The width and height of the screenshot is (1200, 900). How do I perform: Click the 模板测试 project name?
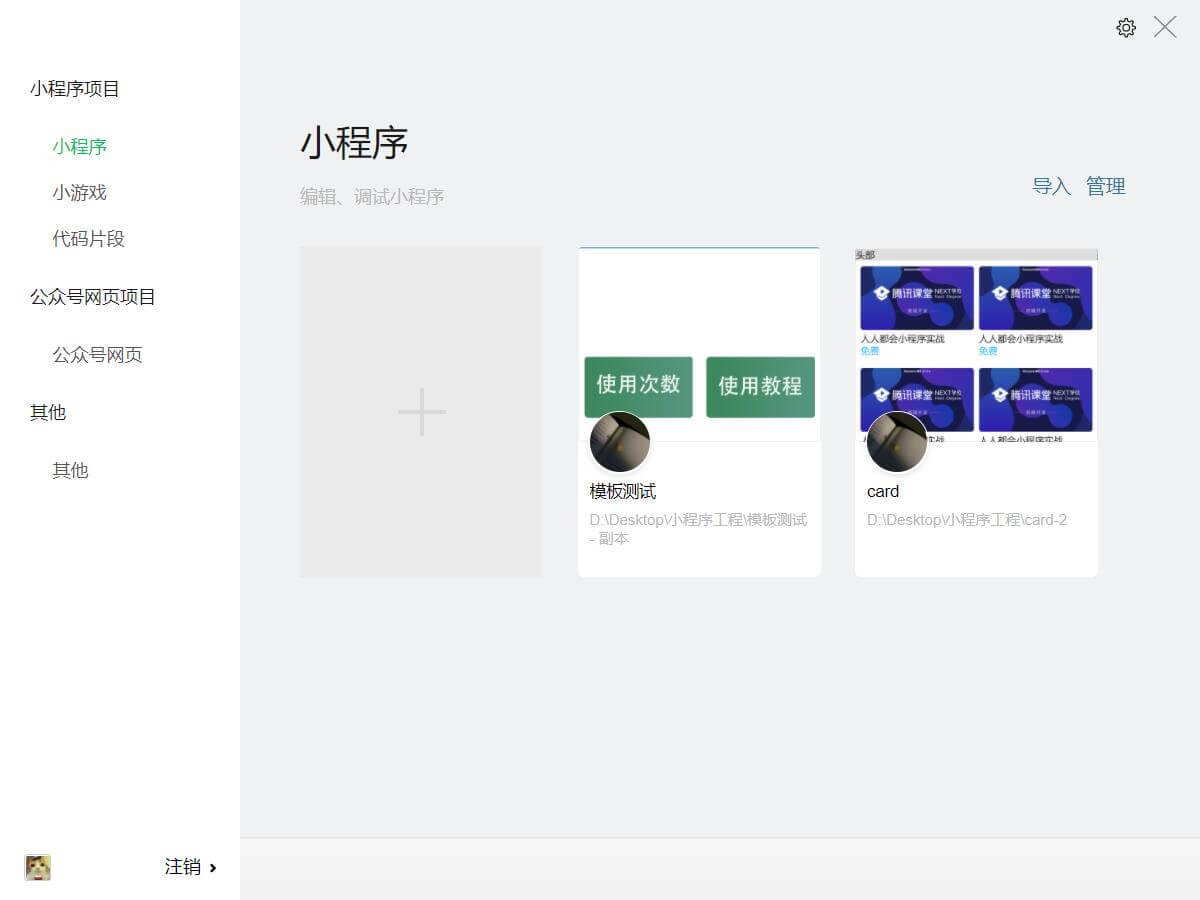tap(623, 491)
